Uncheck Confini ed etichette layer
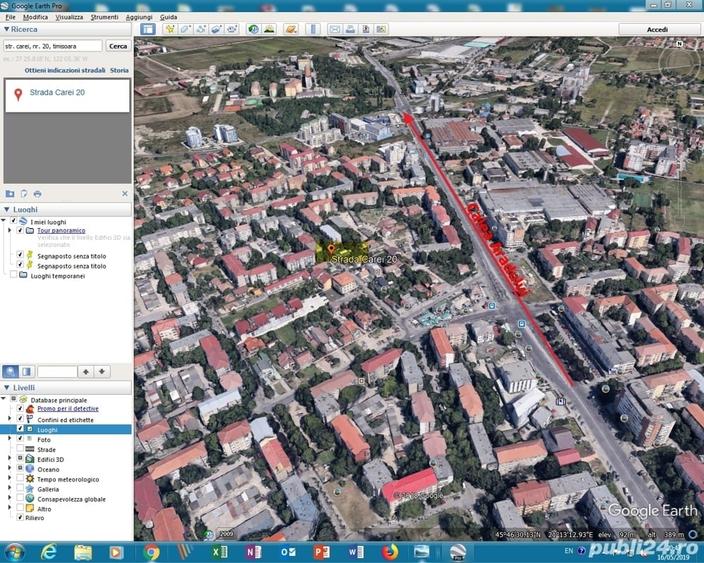Image resolution: width=704 pixels, height=563 pixels. click(20, 418)
